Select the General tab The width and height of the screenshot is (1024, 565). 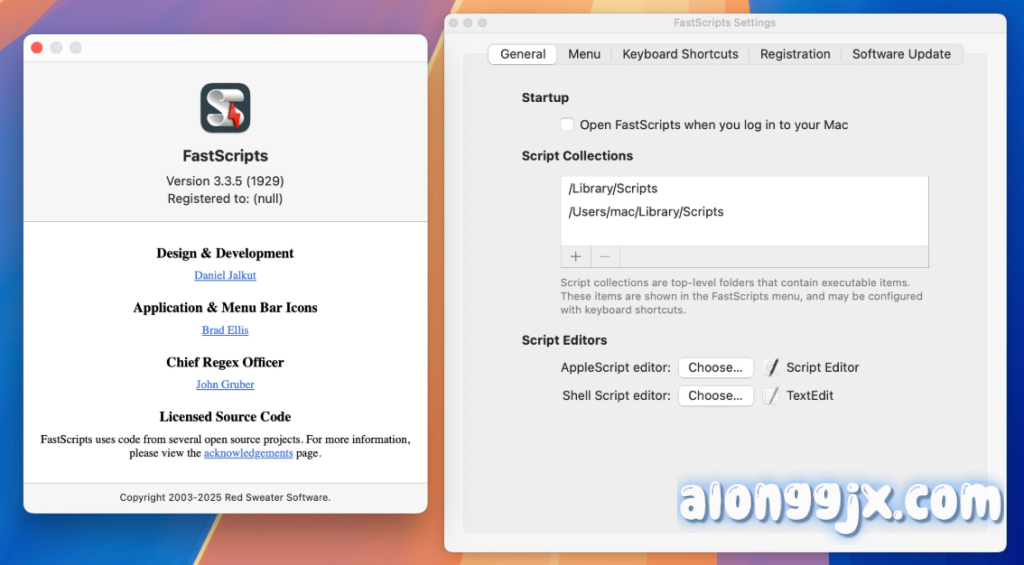pos(523,54)
